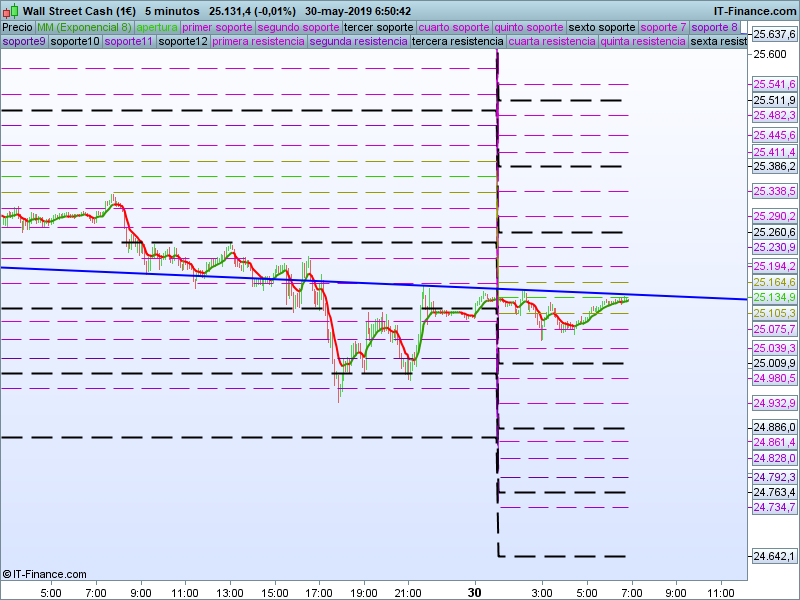
Task: Click the 'soporte10' indicator label
Action: click(x=75, y=42)
